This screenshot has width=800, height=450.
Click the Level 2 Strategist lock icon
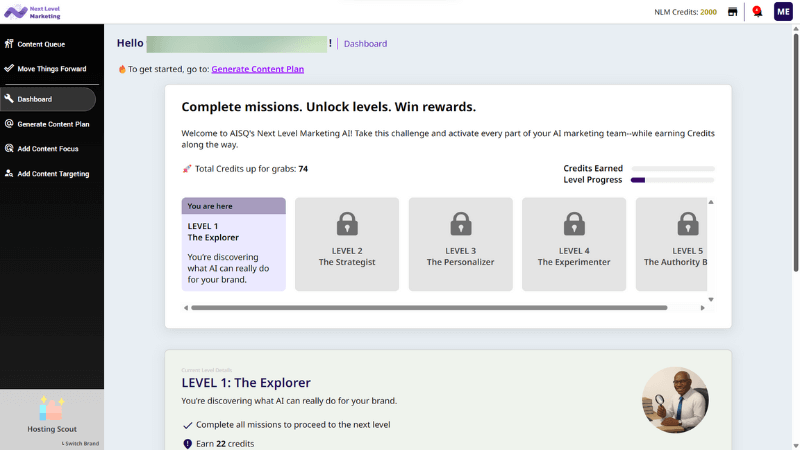(x=347, y=223)
